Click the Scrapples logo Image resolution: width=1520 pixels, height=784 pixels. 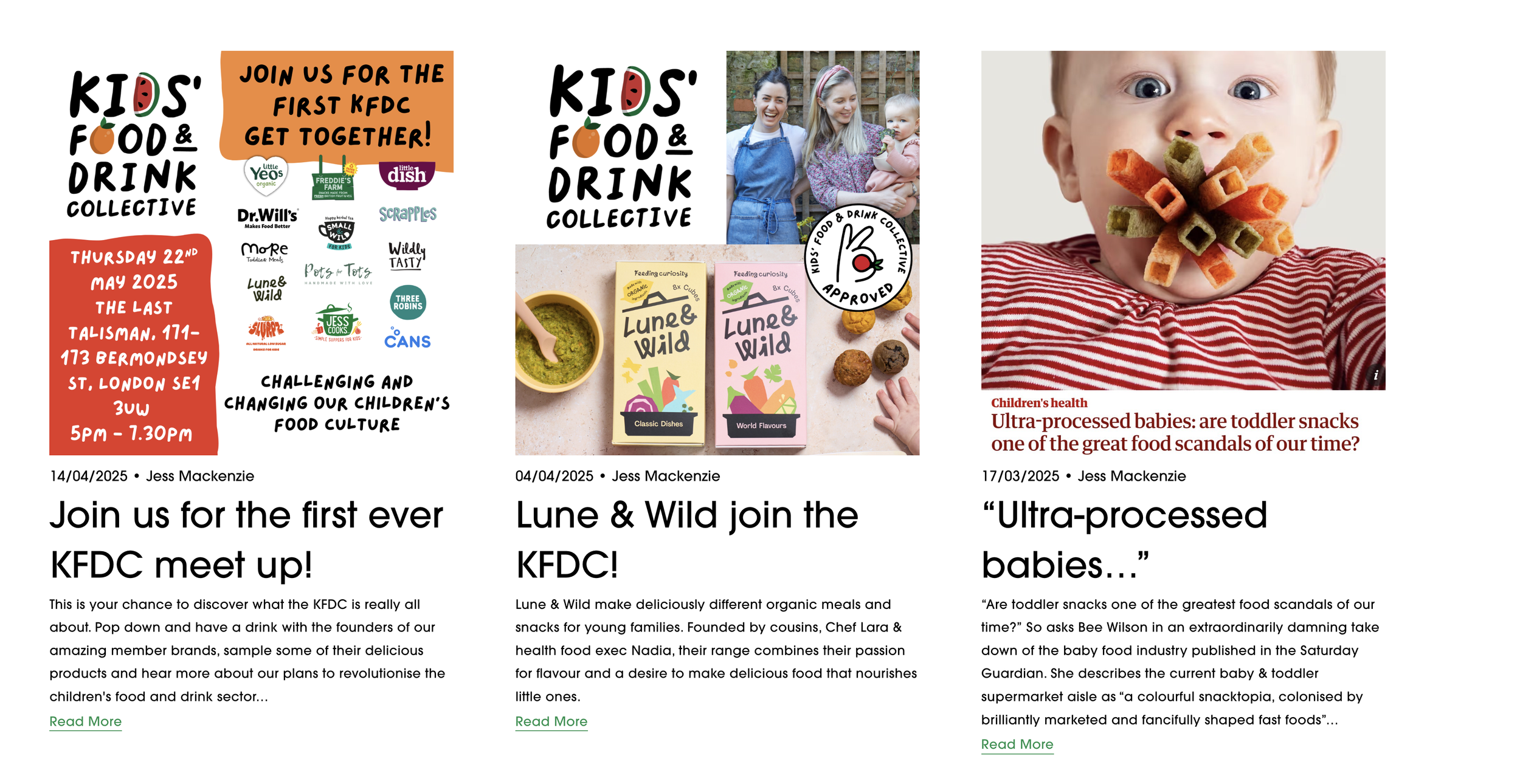pos(408,214)
